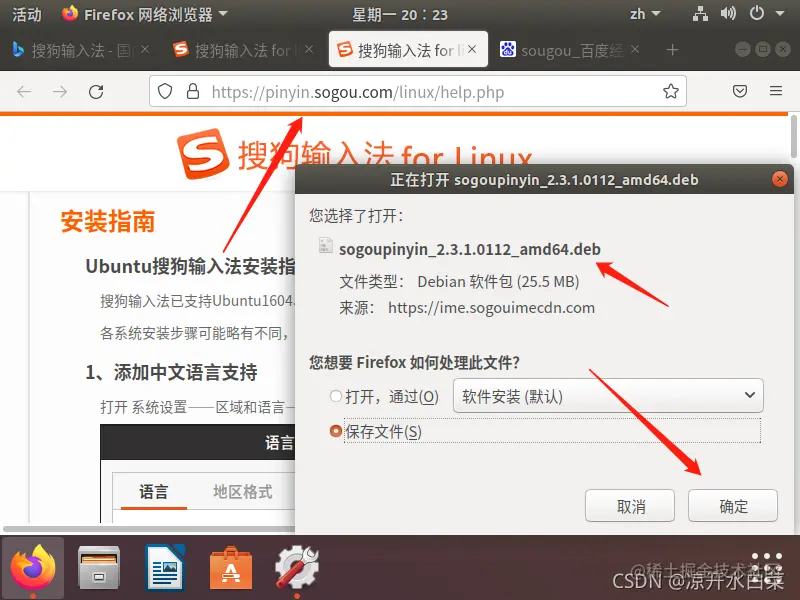This screenshot has width=800, height=600.
Task: Click the browser forward arrow
Action: point(60,92)
